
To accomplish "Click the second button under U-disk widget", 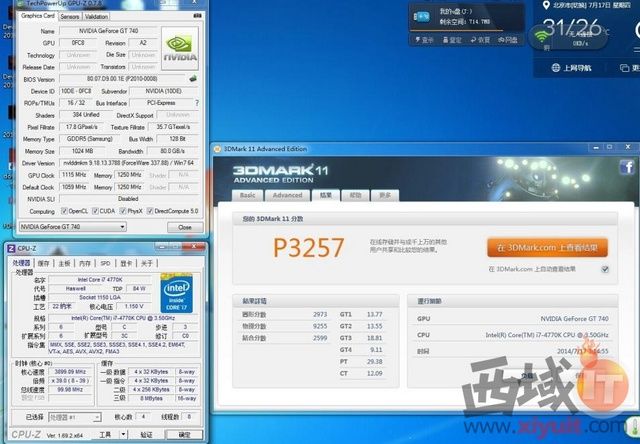I will [x=452, y=40].
